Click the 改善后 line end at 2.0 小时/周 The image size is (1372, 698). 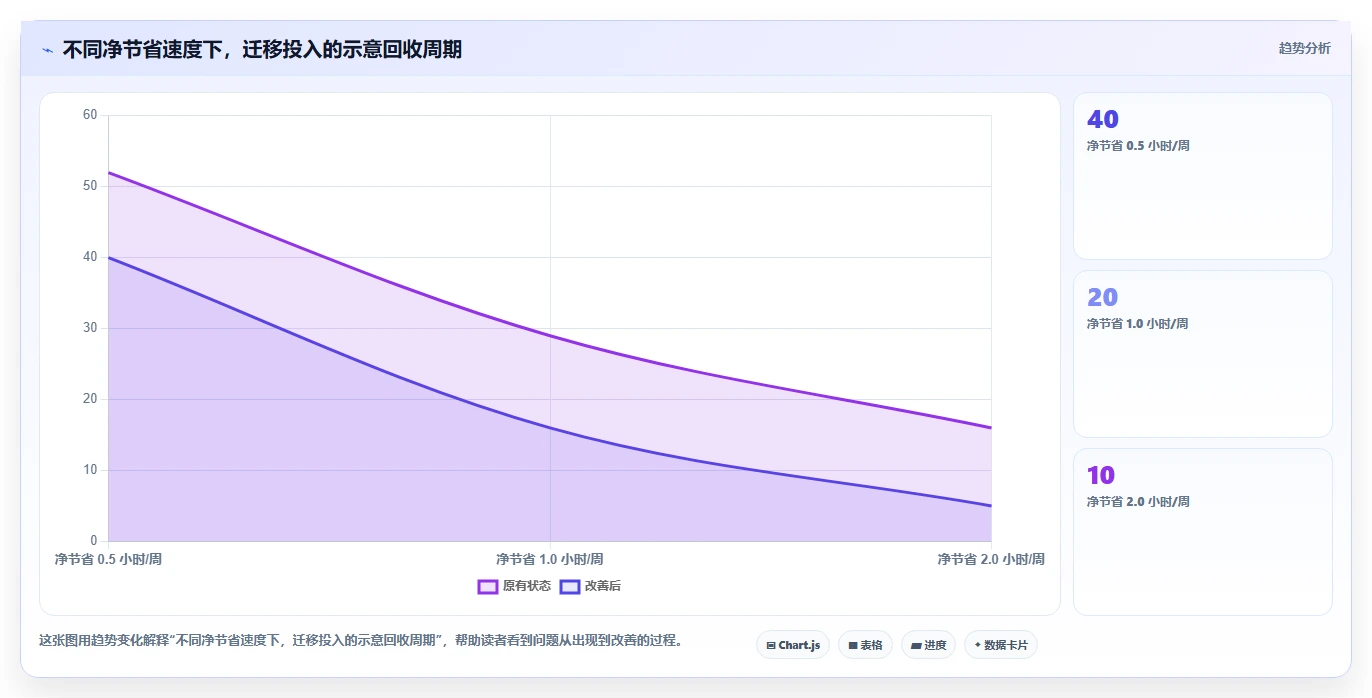[991, 506]
